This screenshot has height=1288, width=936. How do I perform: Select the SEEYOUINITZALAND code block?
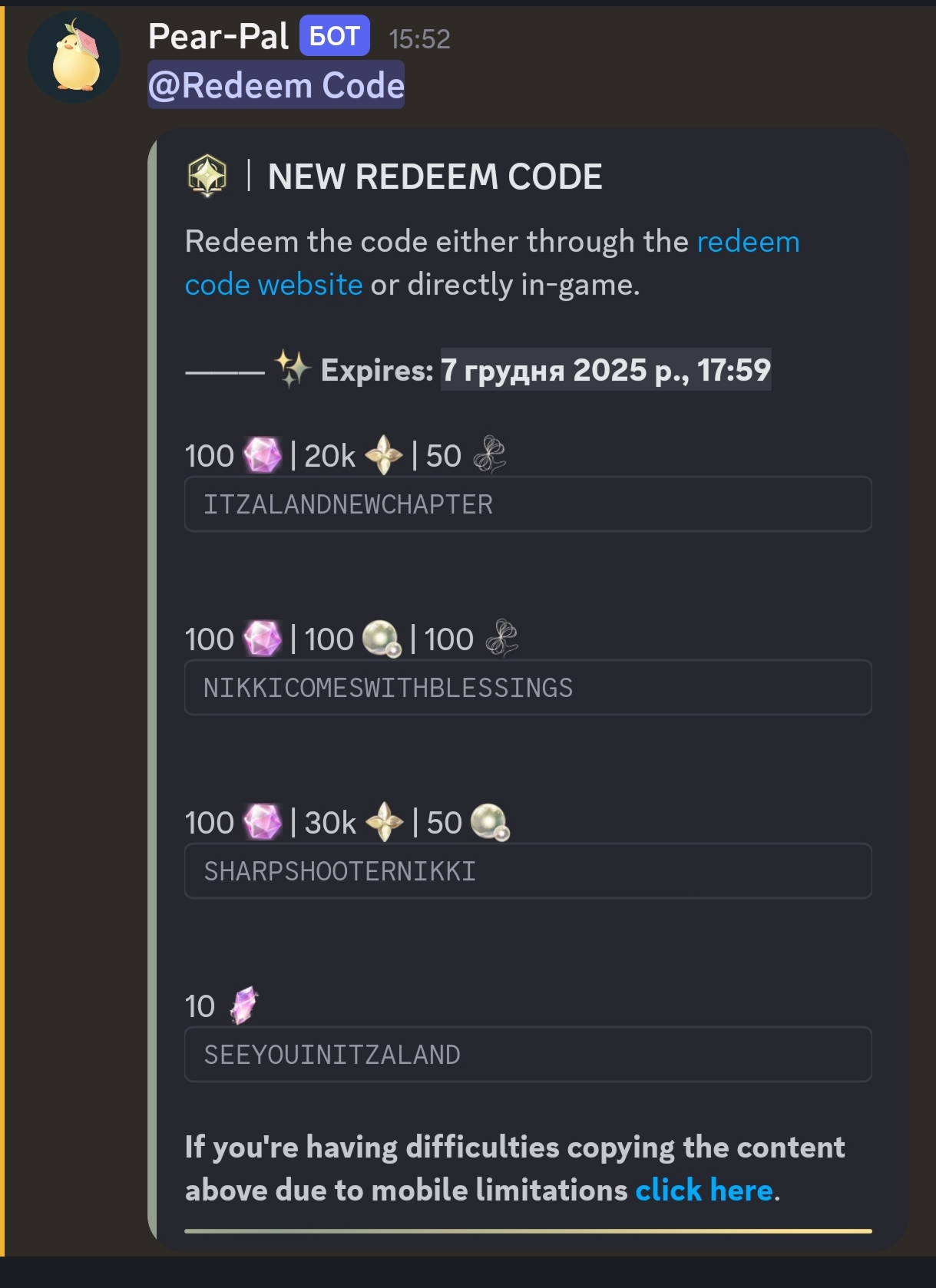528,1055
